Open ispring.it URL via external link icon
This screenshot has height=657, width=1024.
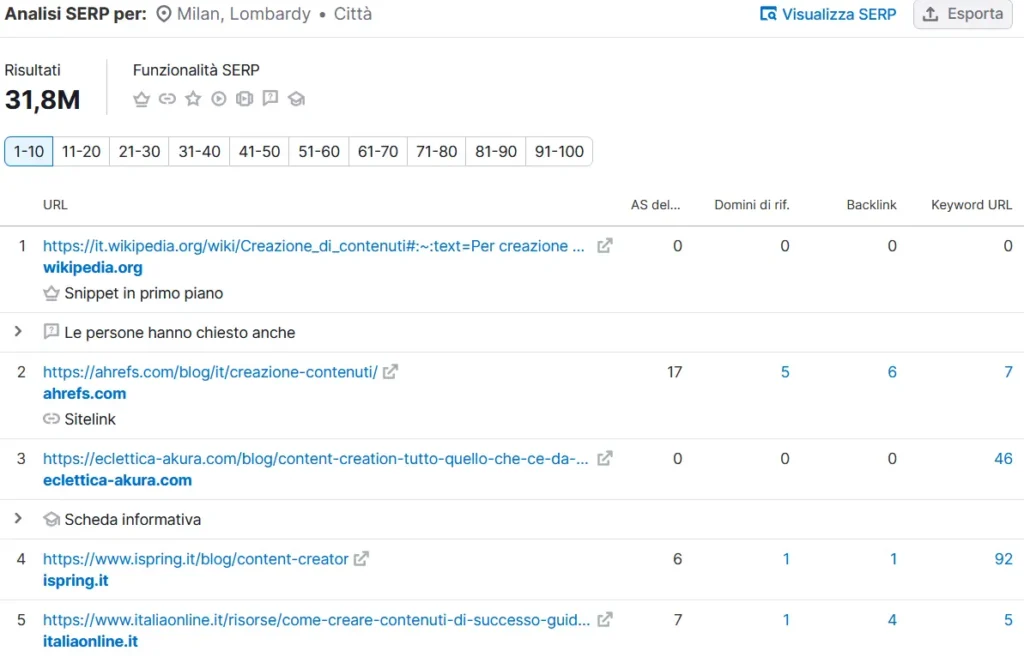[x=361, y=559]
